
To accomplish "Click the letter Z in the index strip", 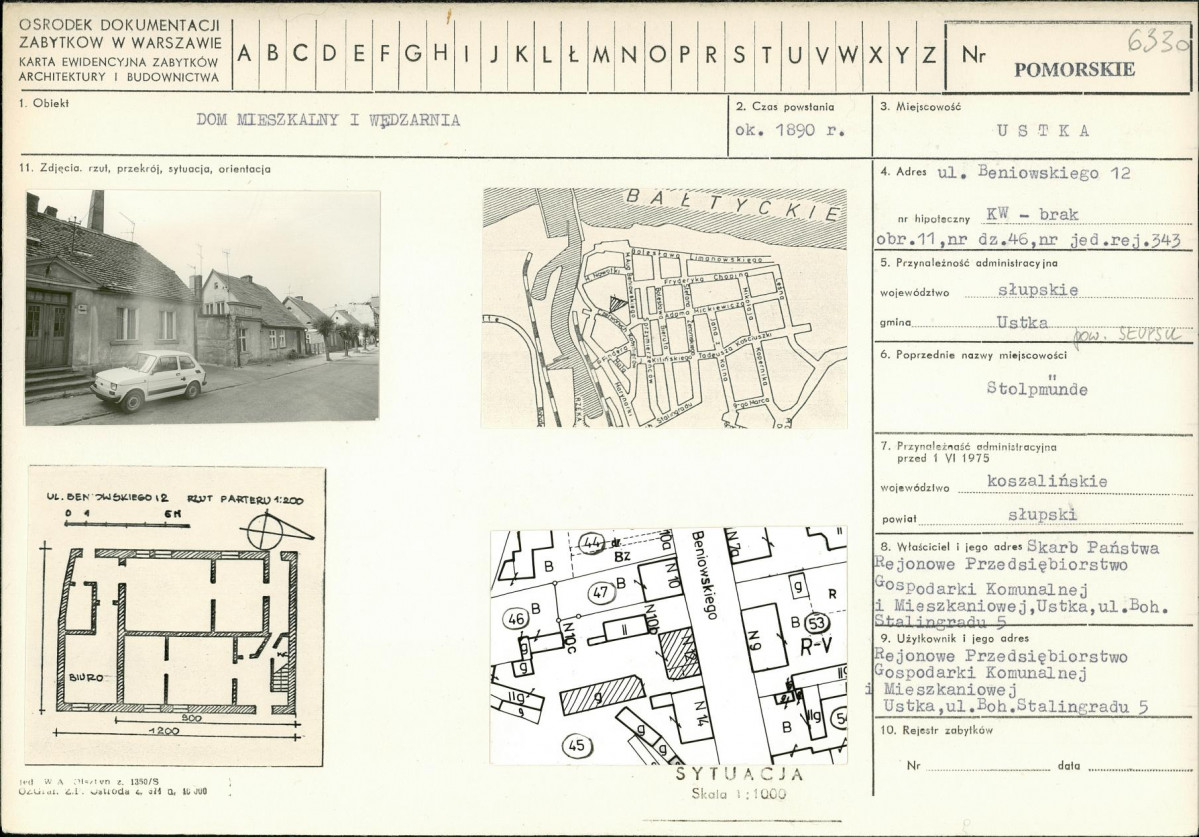I will [929, 54].
